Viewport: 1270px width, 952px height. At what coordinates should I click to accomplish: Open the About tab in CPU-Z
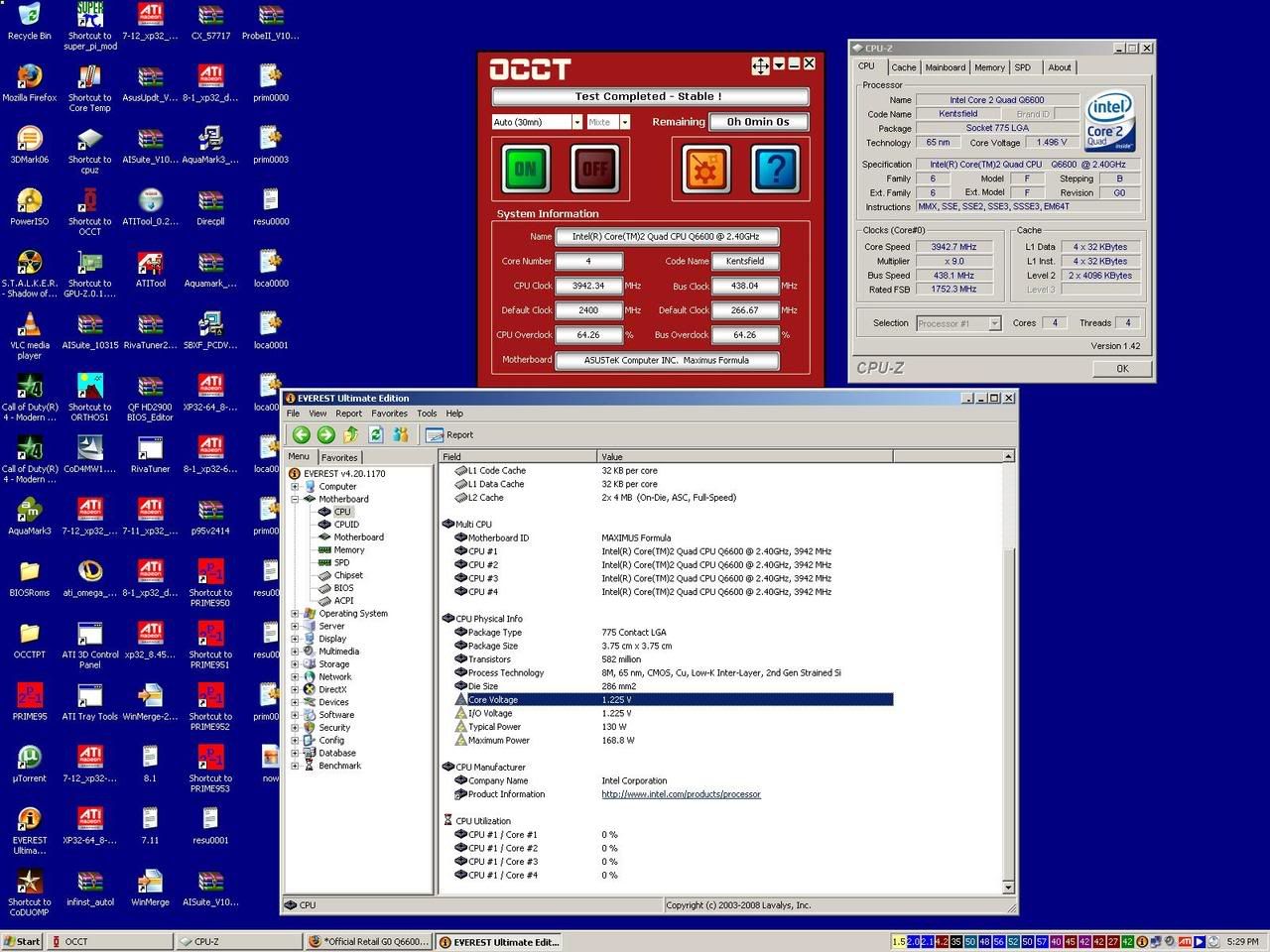tap(1060, 67)
